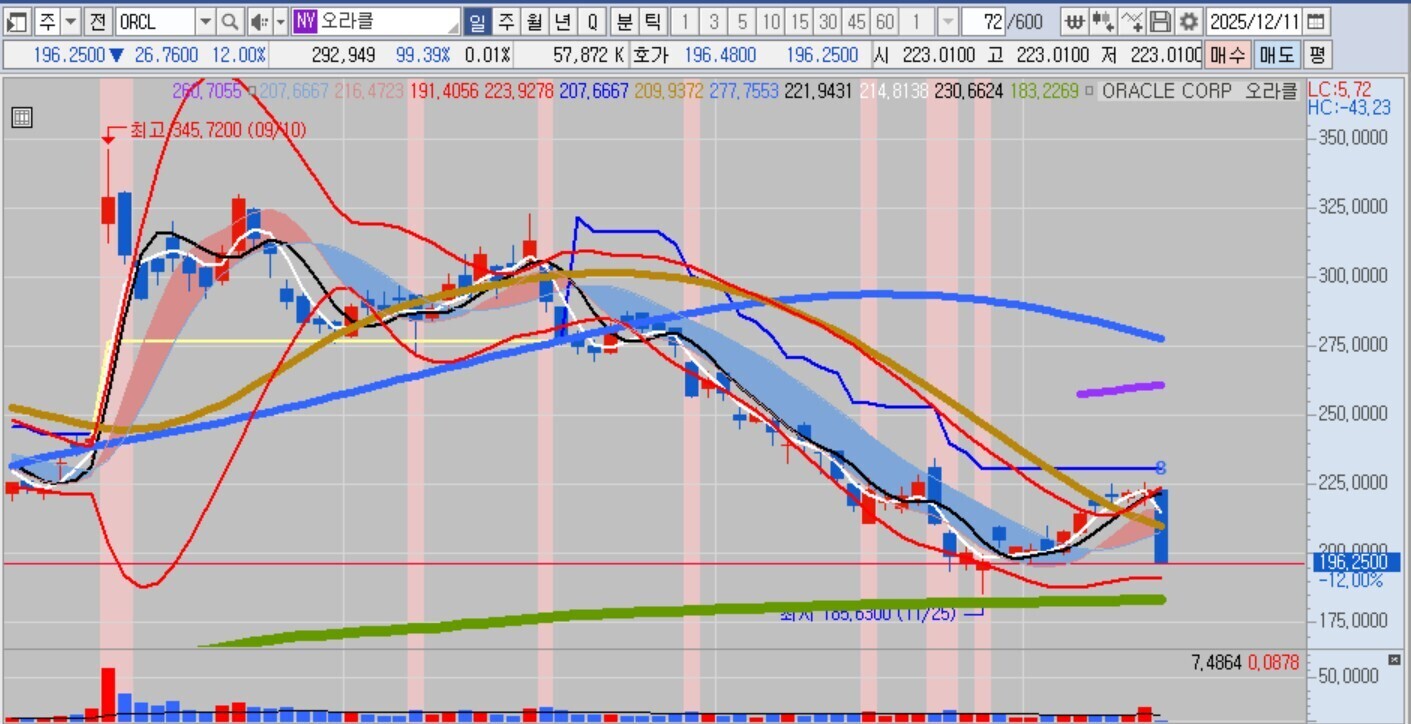Open the data grid icon on the chart
The width and height of the screenshot is (1411, 724).
point(22,117)
